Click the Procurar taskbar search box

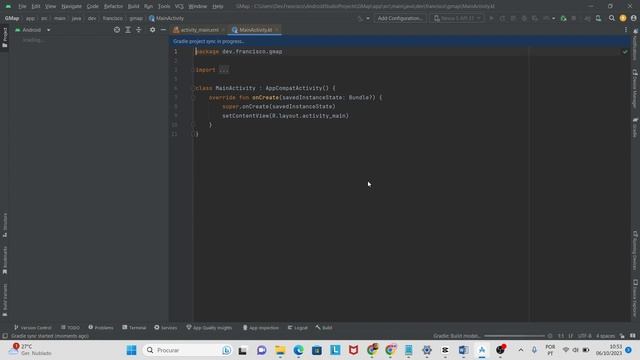187,350
